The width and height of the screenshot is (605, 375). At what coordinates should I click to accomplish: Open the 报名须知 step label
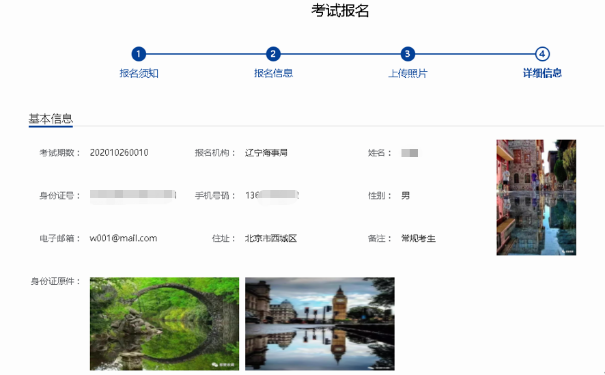(139, 73)
